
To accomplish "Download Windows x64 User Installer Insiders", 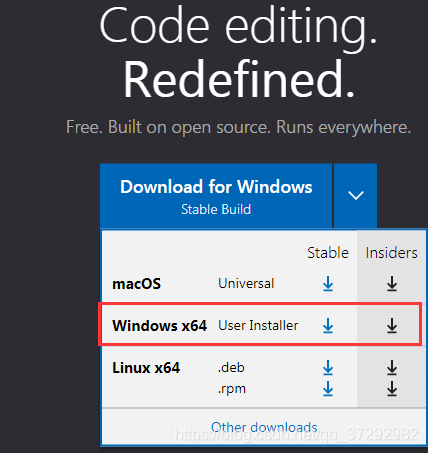I will click(x=392, y=326).
